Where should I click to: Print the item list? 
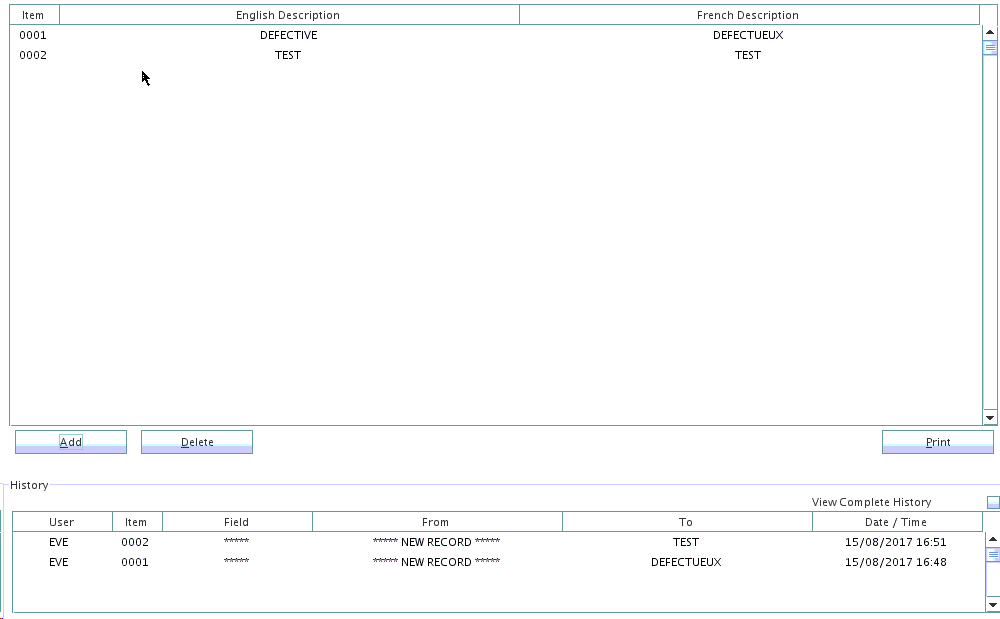click(937, 442)
